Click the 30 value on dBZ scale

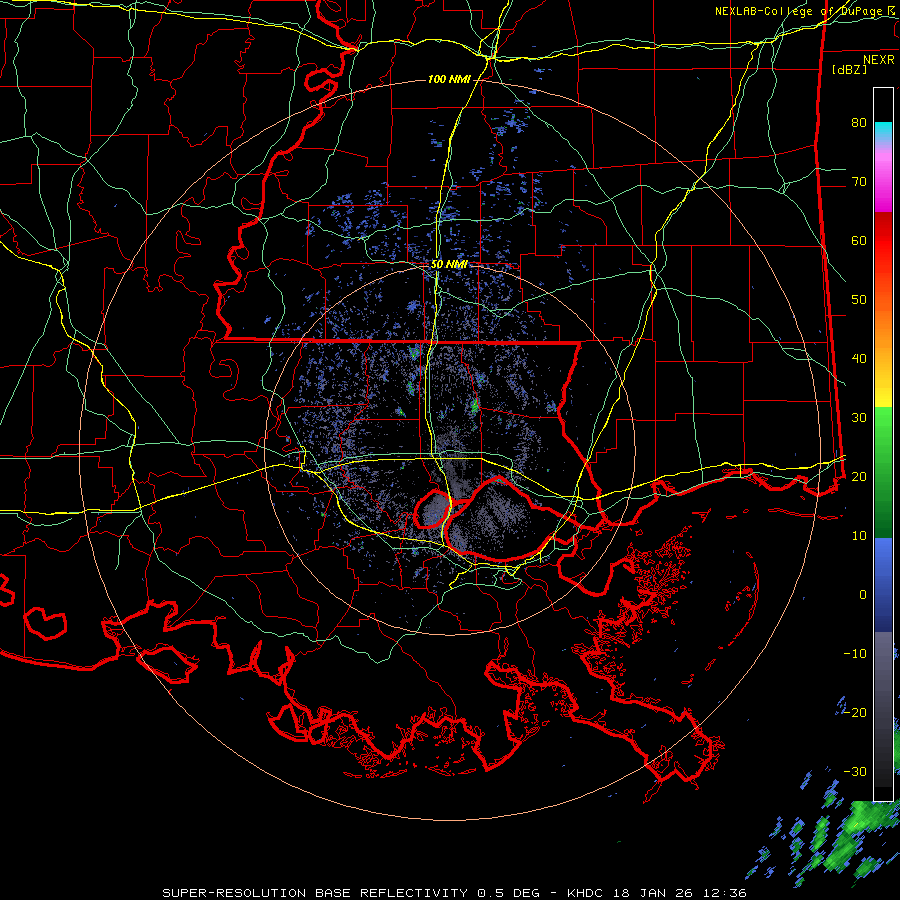859,417
